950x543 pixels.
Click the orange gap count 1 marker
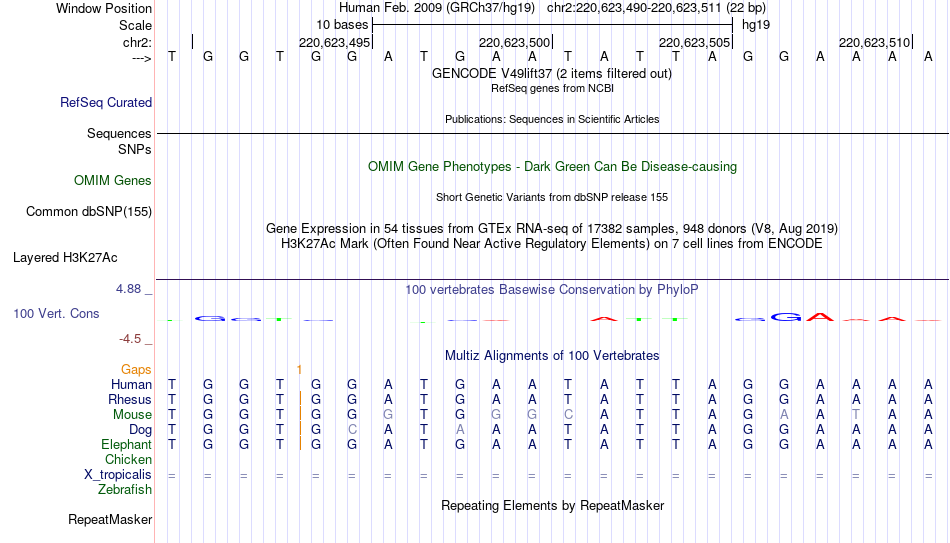tap(299, 370)
